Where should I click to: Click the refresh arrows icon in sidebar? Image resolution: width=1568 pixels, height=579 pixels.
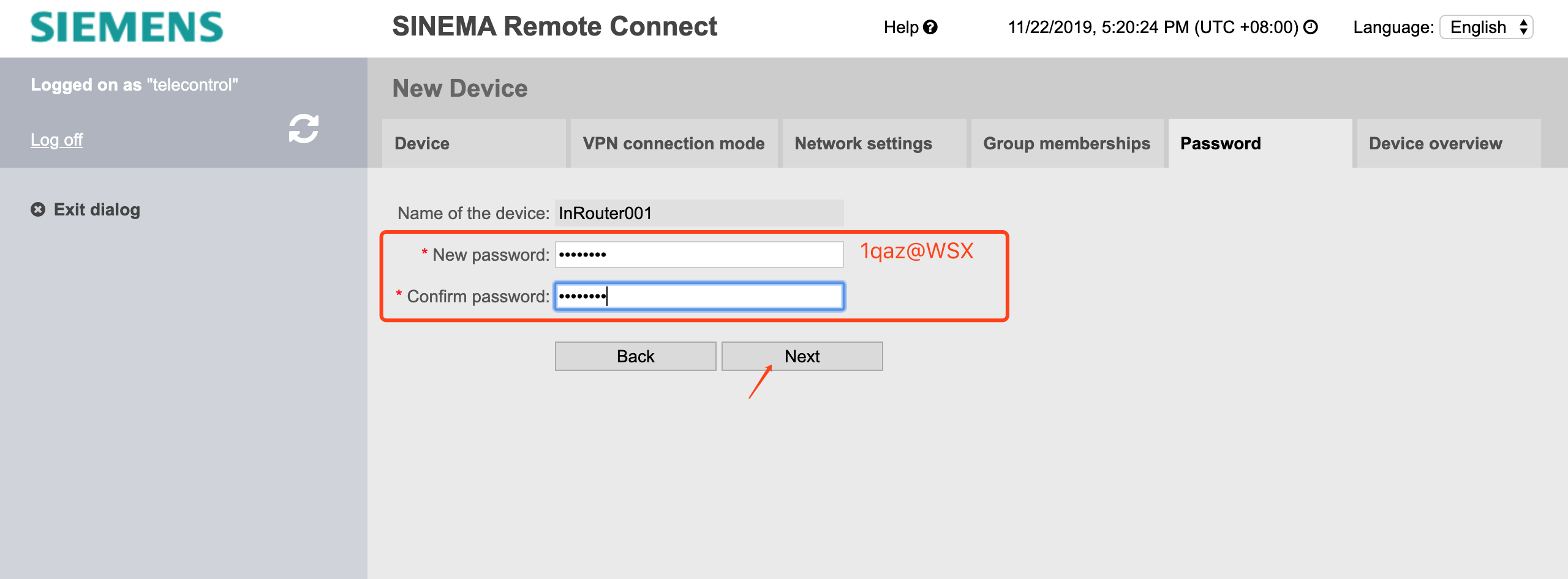[x=304, y=129]
